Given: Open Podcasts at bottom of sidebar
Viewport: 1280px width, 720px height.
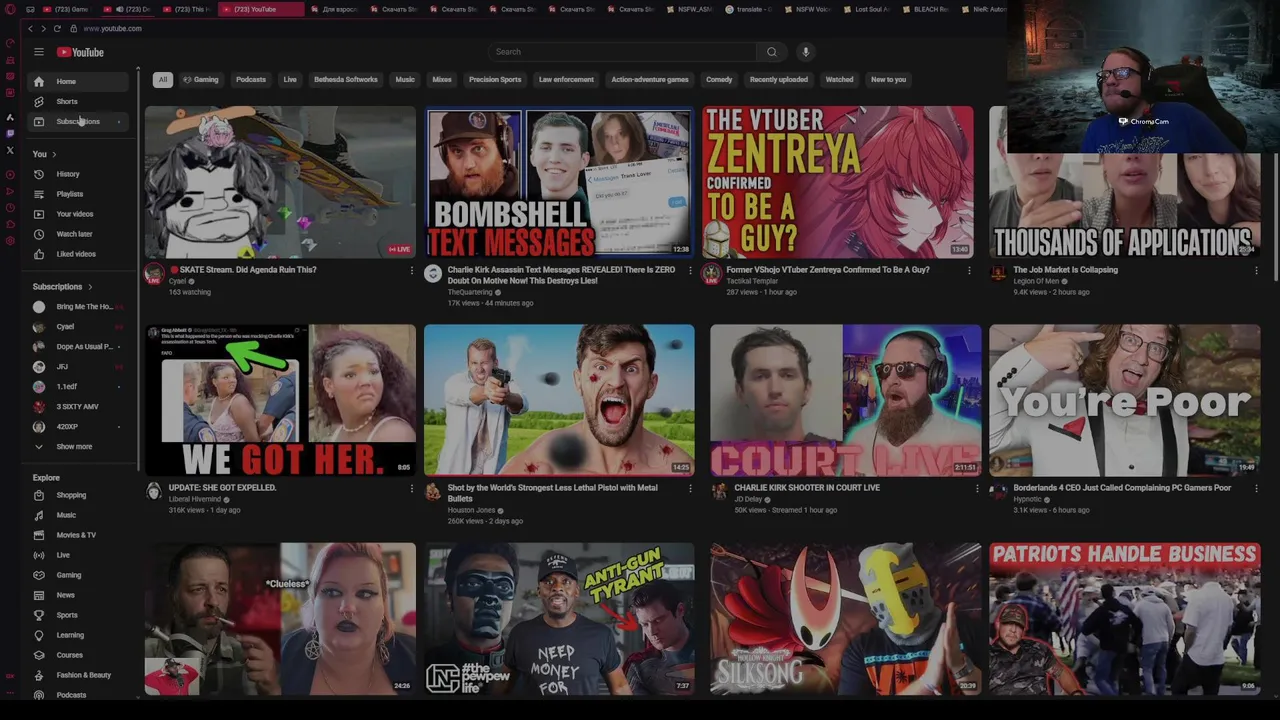Looking at the screenshot, I should tap(80, 694).
